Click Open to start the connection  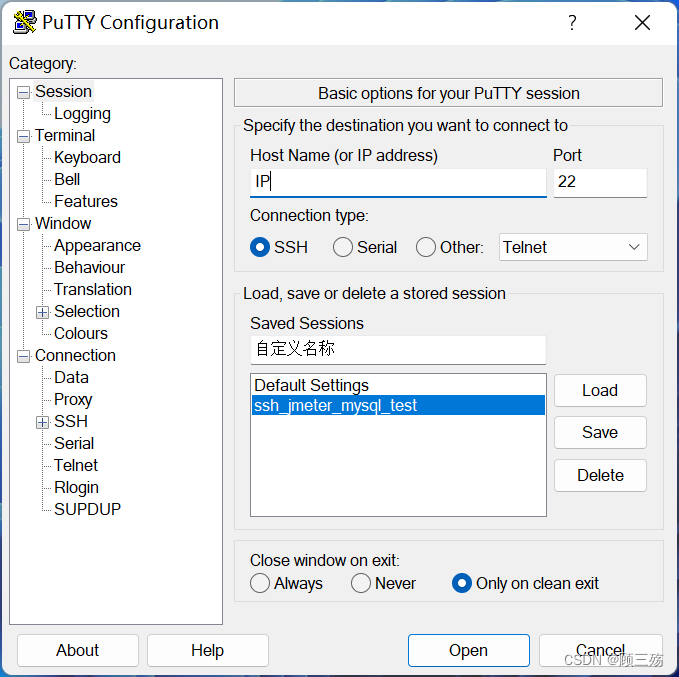[469, 650]
